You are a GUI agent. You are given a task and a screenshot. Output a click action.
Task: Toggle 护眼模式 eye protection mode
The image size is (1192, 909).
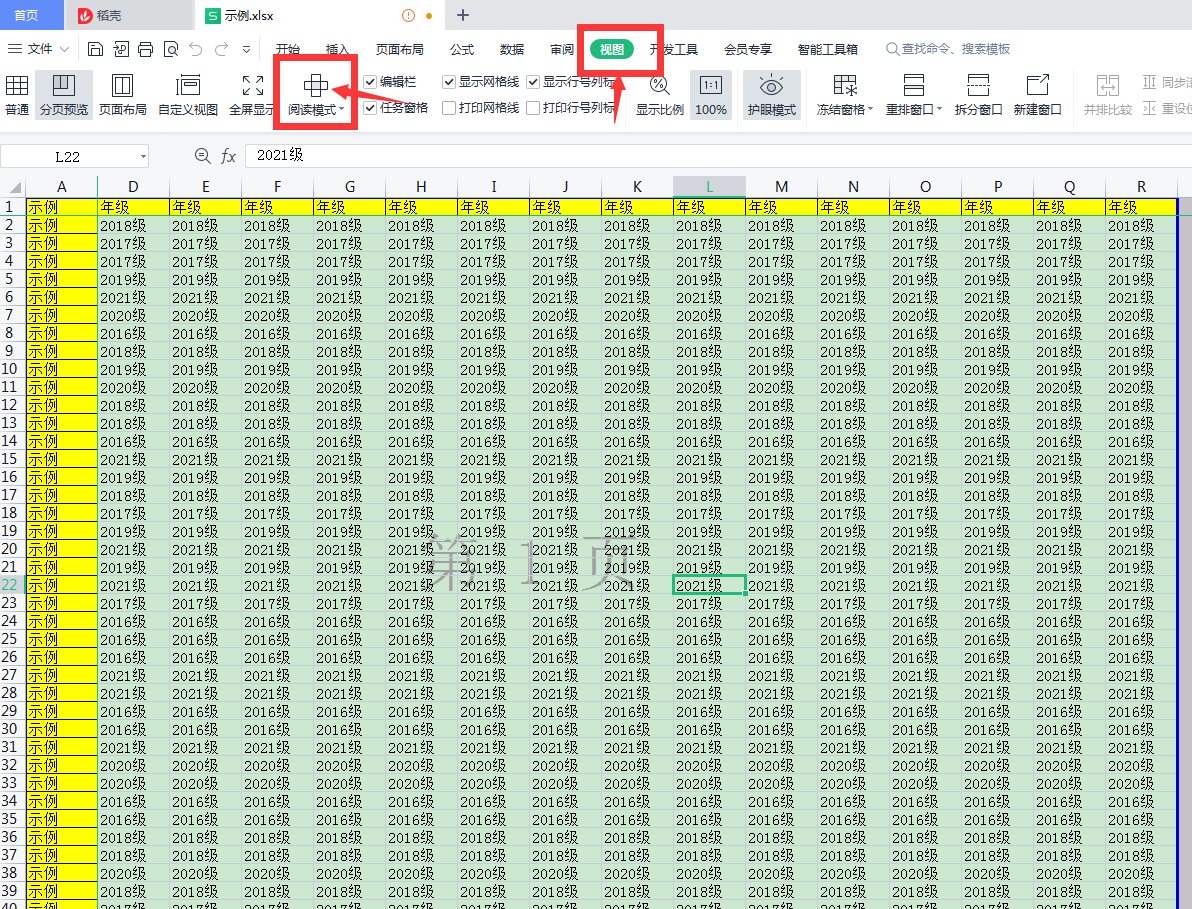[772, 95]
